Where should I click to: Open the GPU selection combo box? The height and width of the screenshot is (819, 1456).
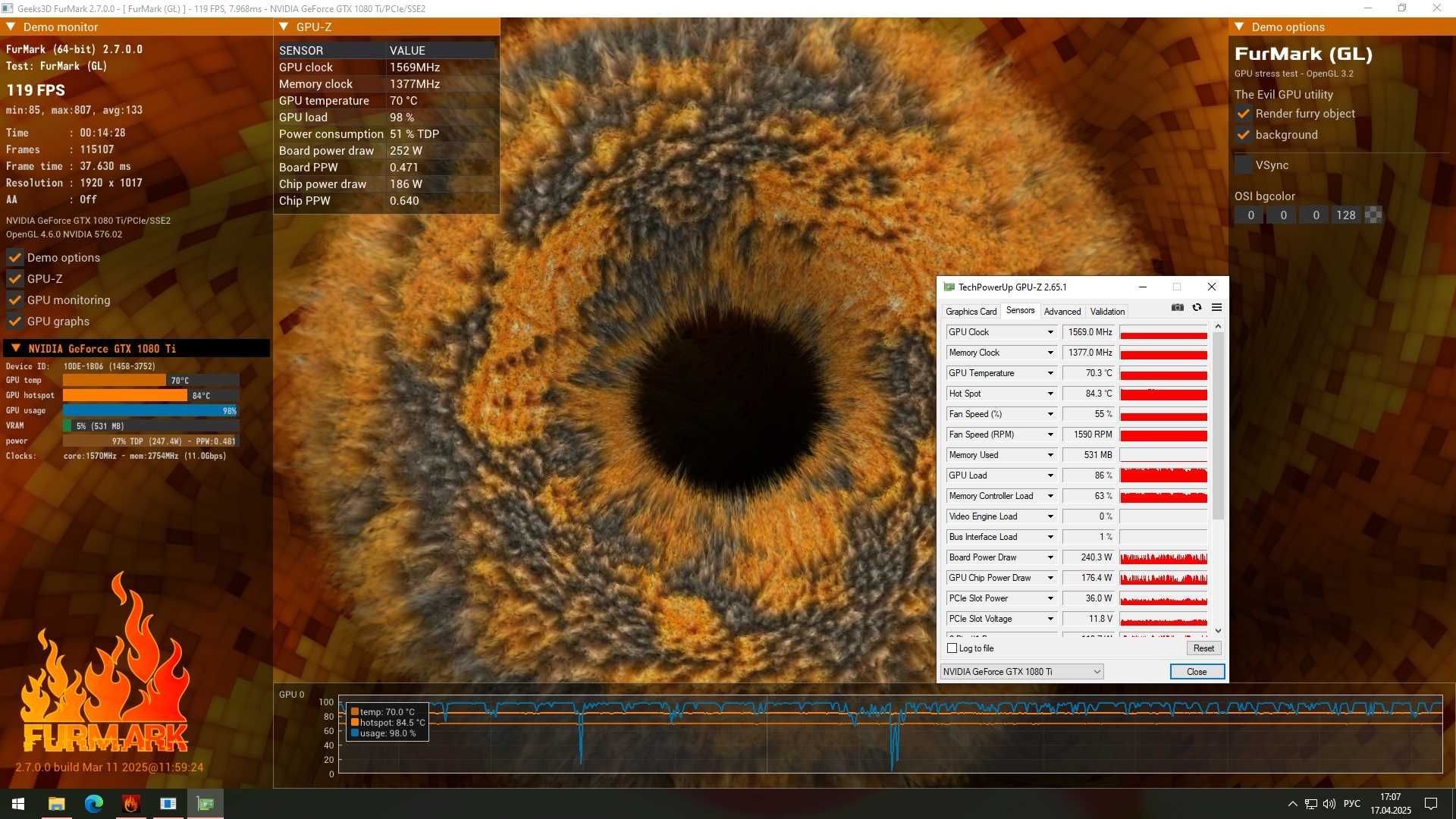[x=1021, y=672]
